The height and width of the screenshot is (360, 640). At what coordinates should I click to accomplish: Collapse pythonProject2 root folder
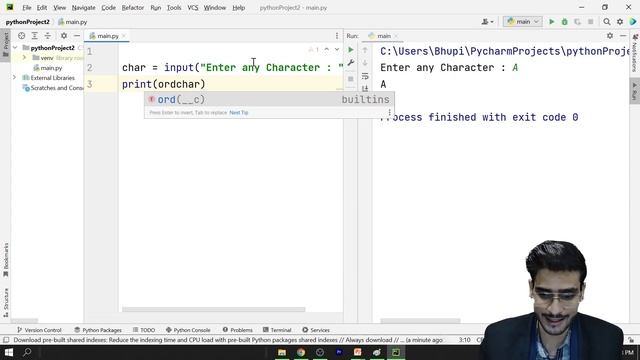pos(15,48)
